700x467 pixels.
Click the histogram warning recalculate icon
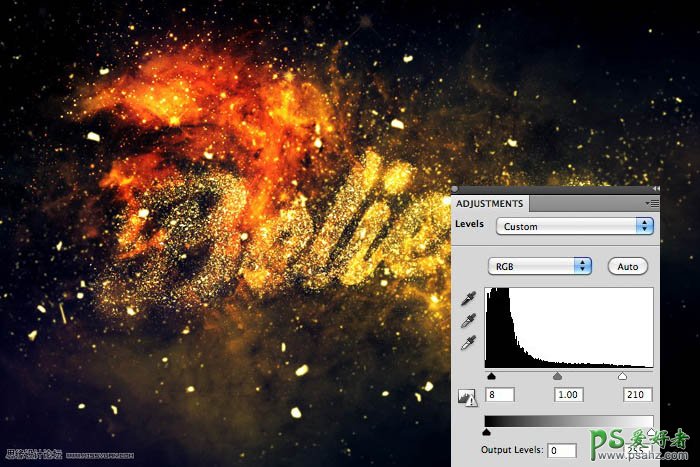pos(466,397)
